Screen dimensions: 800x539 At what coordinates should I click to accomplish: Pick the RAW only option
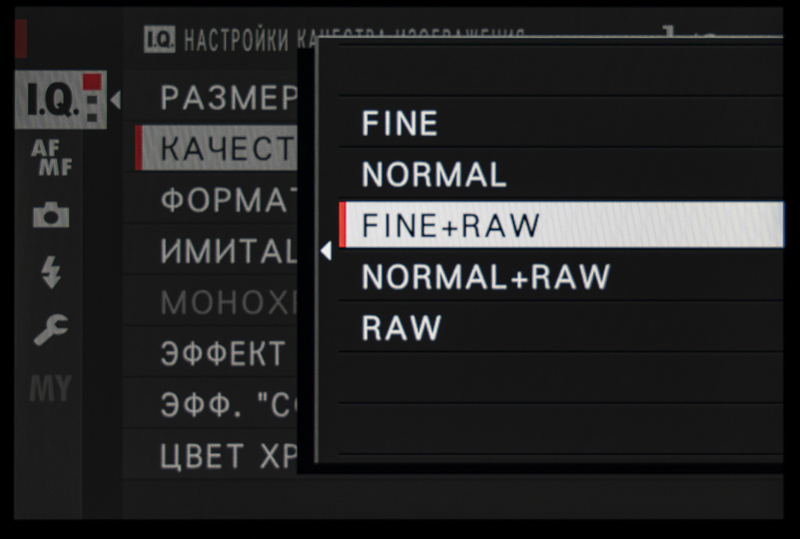click(402, 328)
